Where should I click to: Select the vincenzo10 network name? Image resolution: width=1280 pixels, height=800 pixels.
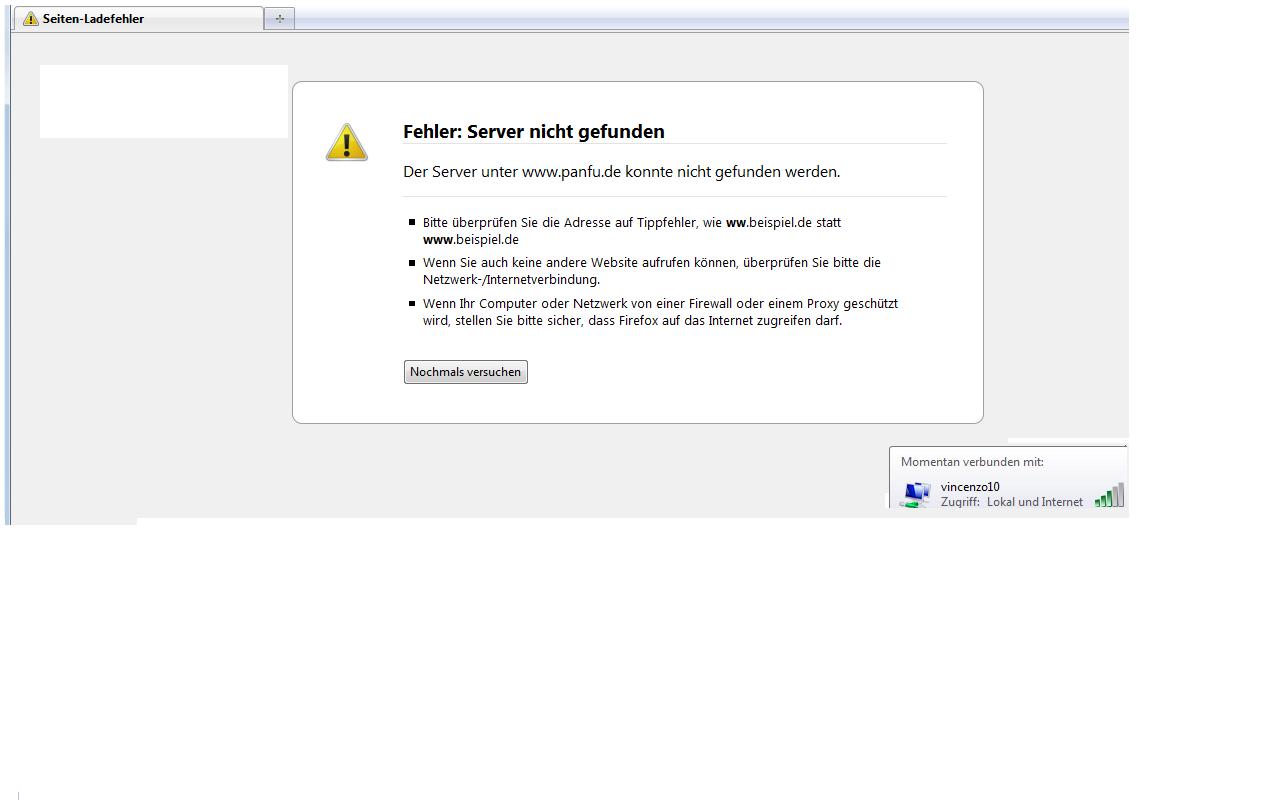tap(970, 487)
